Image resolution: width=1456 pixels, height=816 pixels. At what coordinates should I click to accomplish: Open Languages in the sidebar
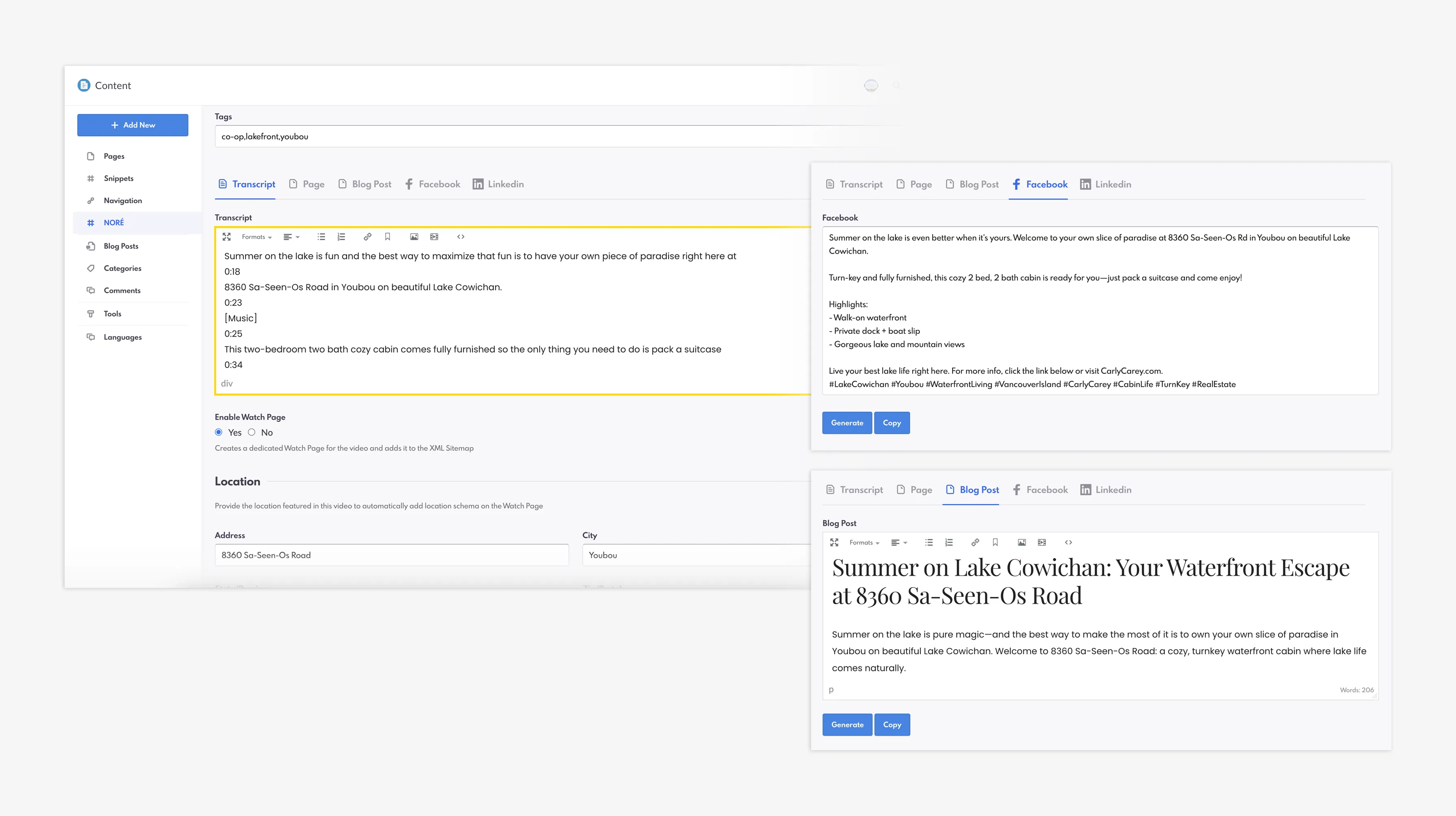(x=122, y=337)
